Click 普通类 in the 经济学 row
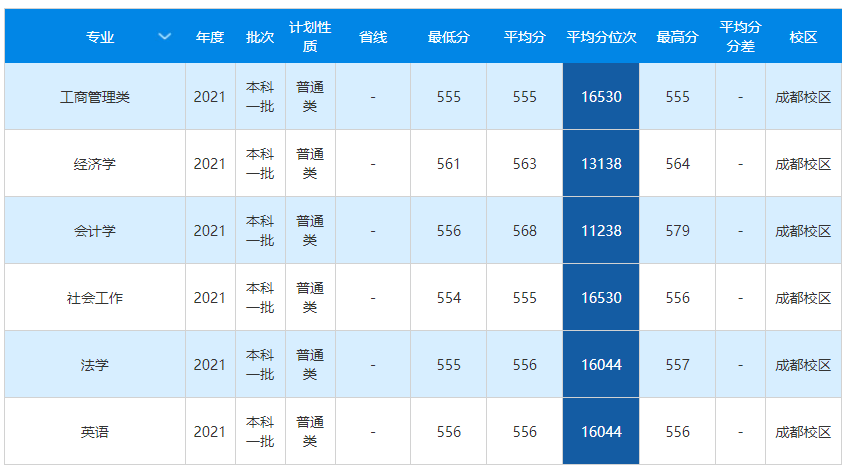850x472 pixels. click(310, 164)
